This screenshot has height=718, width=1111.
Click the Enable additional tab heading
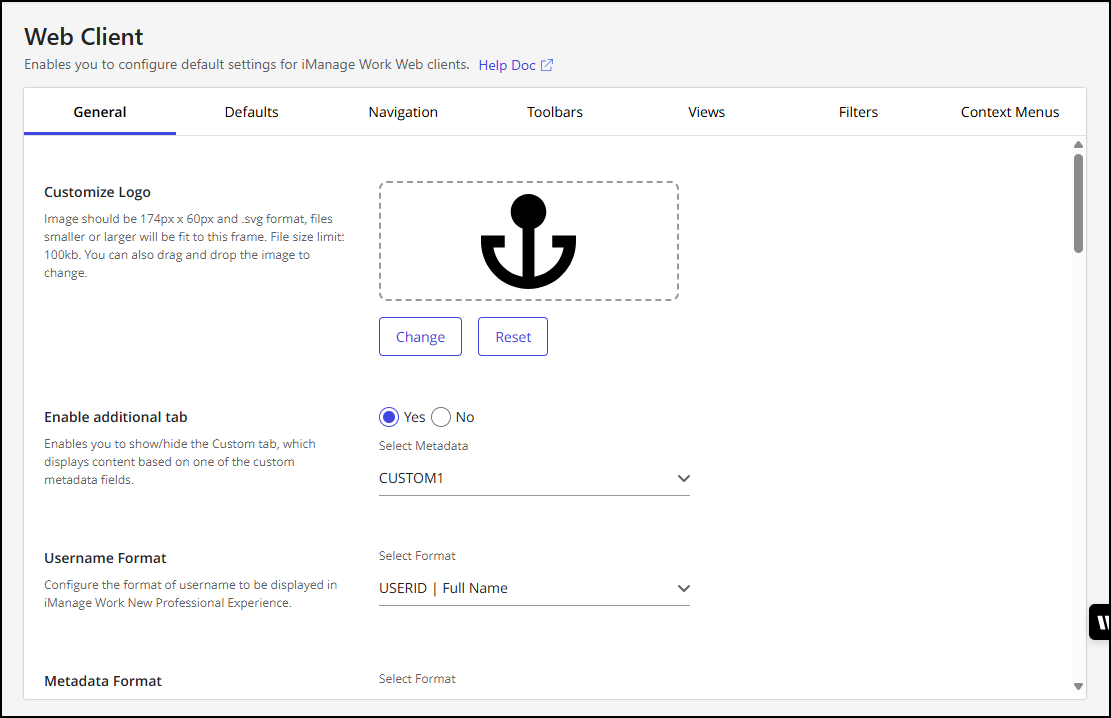(x=115, y=417)
